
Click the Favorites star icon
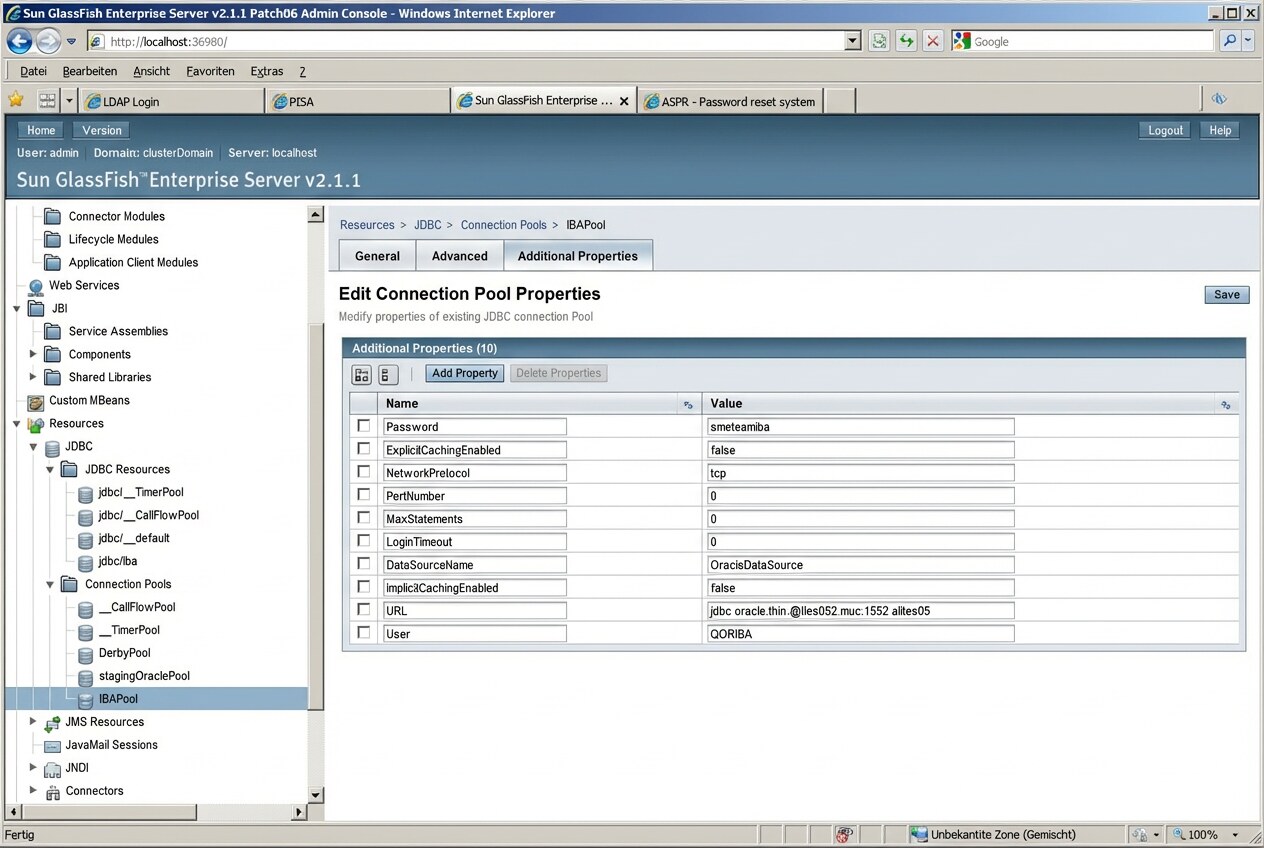[16, 100]
